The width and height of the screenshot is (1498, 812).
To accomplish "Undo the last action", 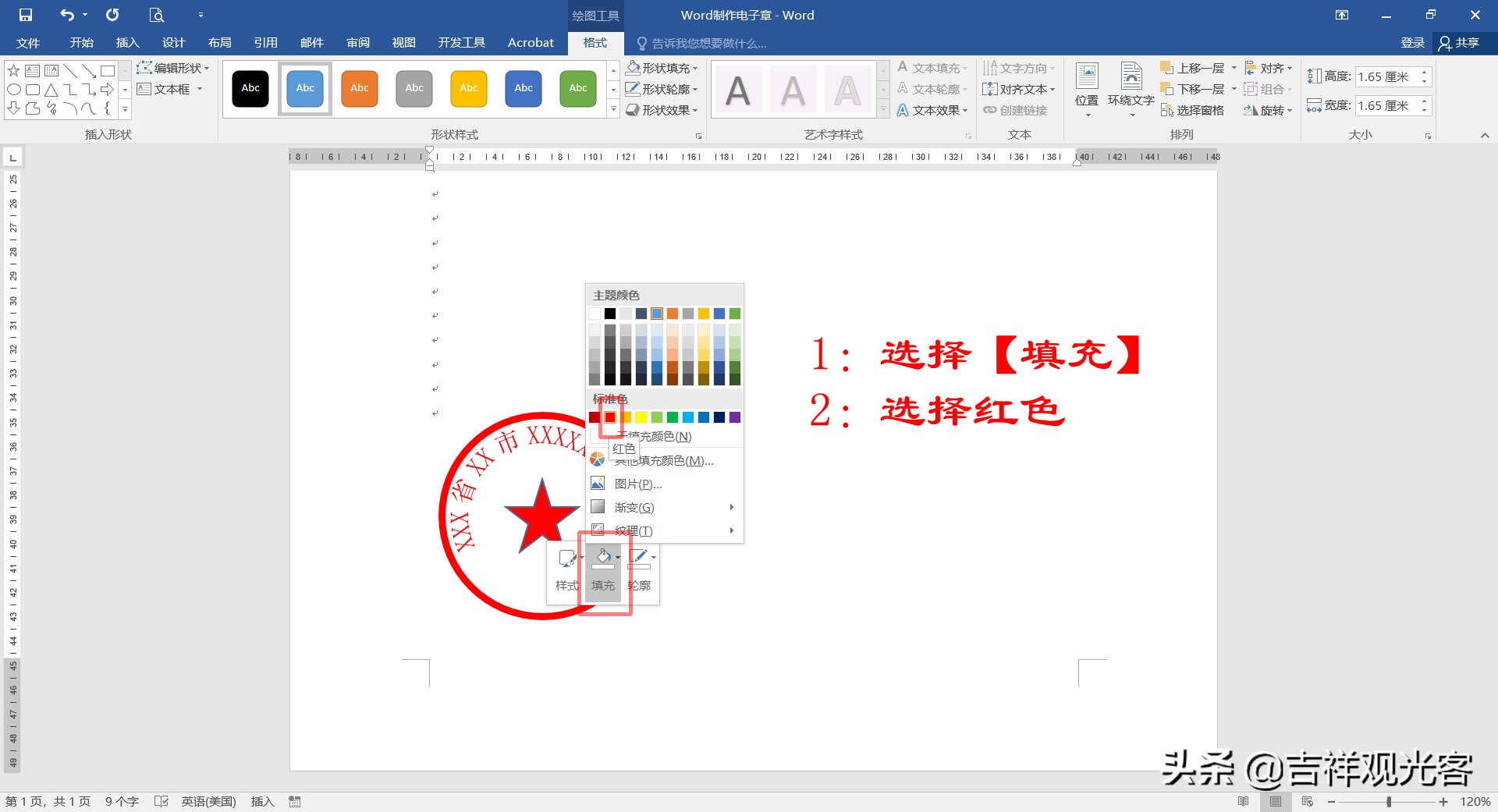I will click(67, 15).
